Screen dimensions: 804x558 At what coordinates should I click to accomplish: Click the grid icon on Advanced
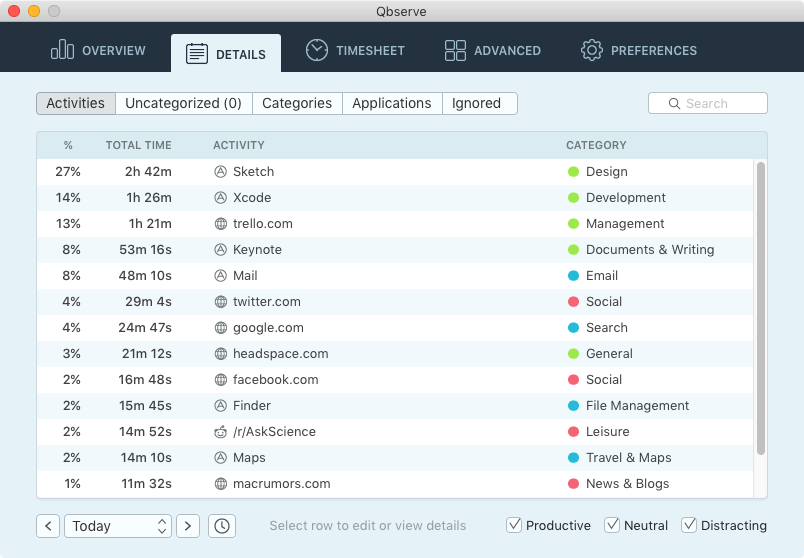[455, 50]
